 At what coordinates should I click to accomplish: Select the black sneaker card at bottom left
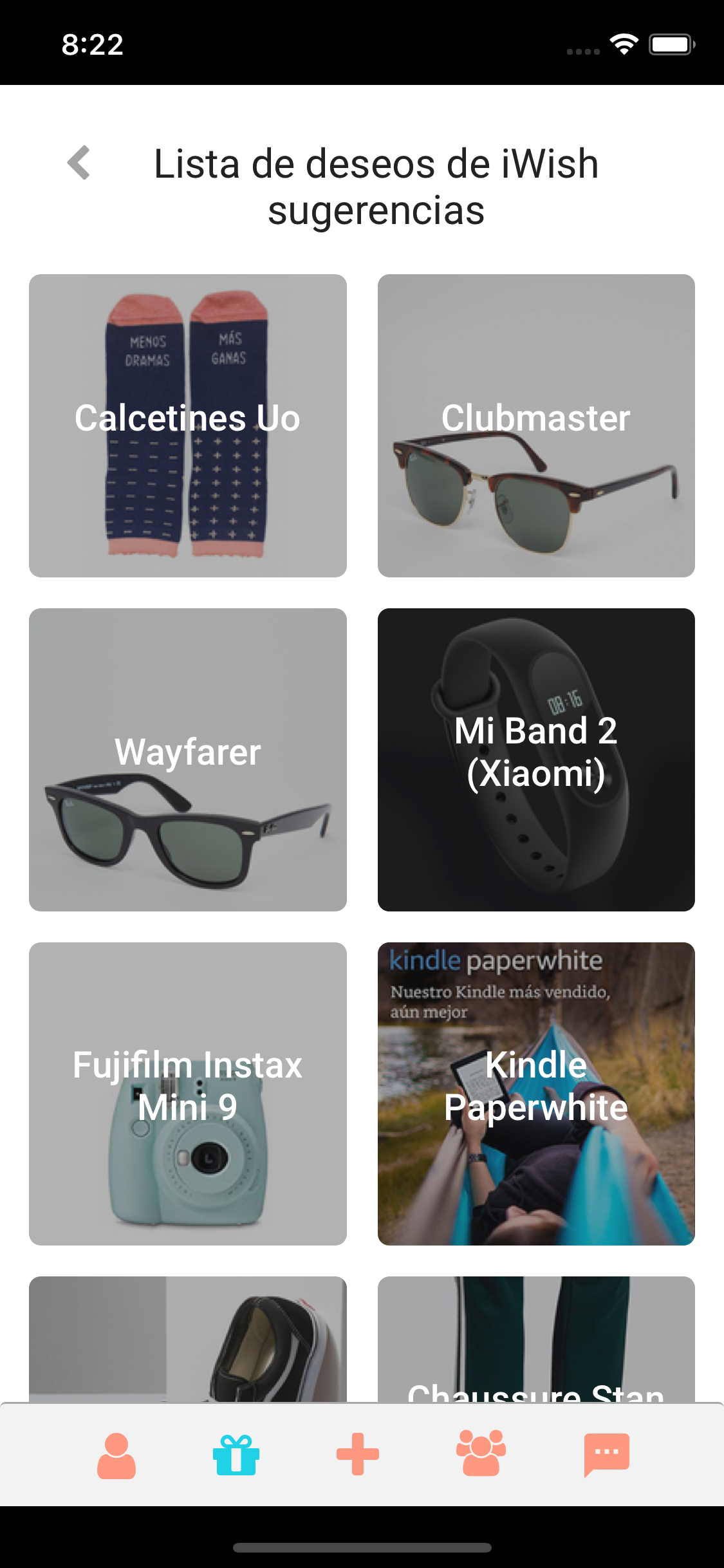(188, 1339)
